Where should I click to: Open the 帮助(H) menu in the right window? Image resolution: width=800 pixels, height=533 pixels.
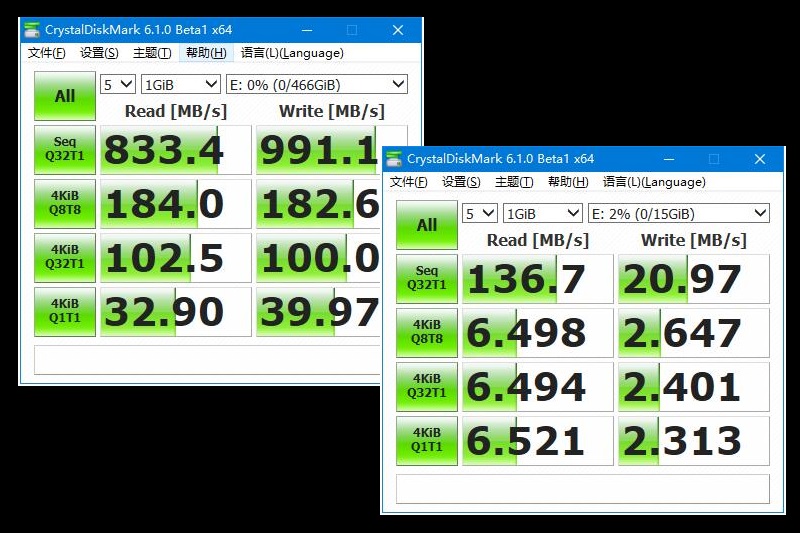(568, 182)
